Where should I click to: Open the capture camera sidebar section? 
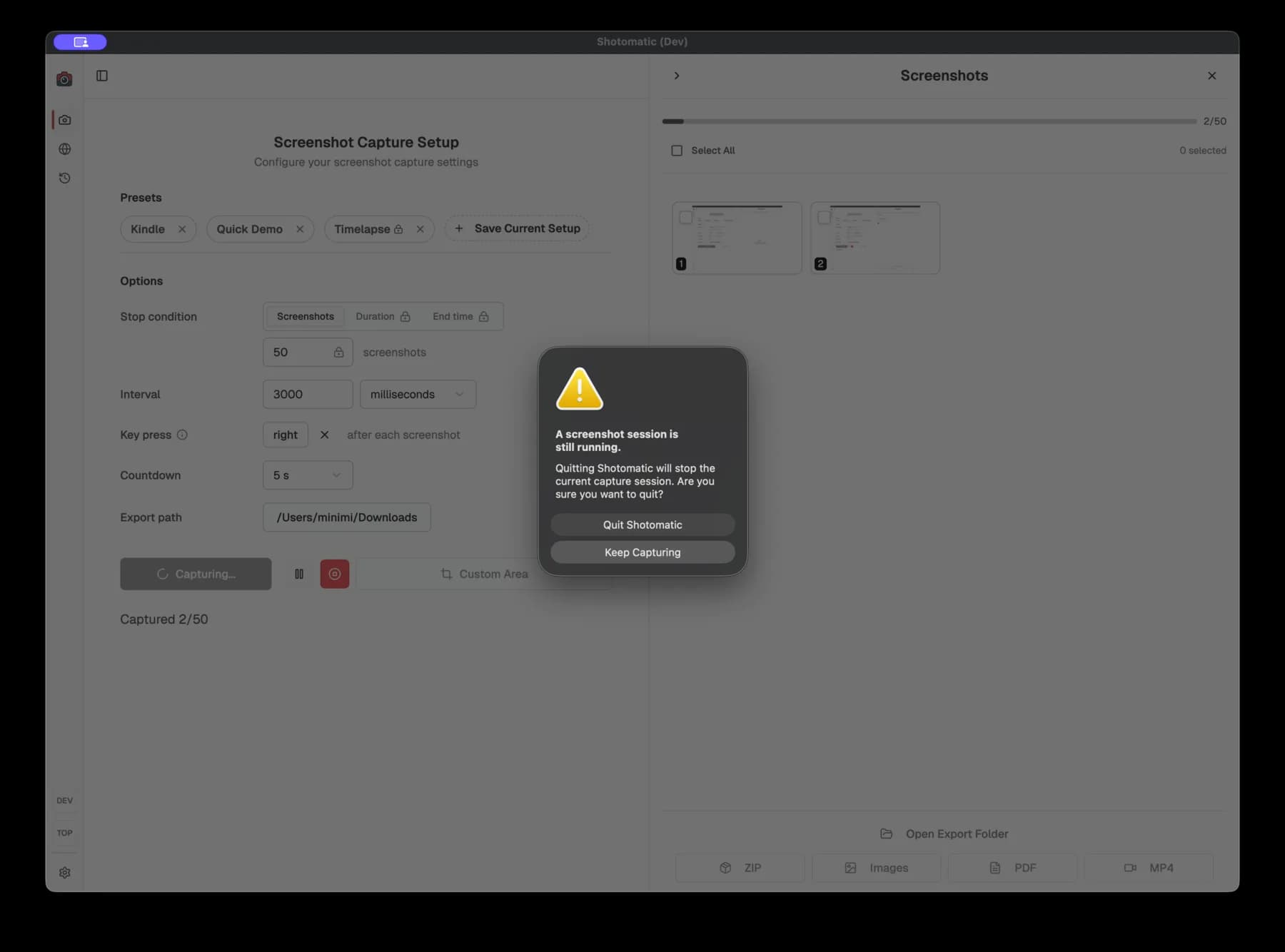coord(65,120)
